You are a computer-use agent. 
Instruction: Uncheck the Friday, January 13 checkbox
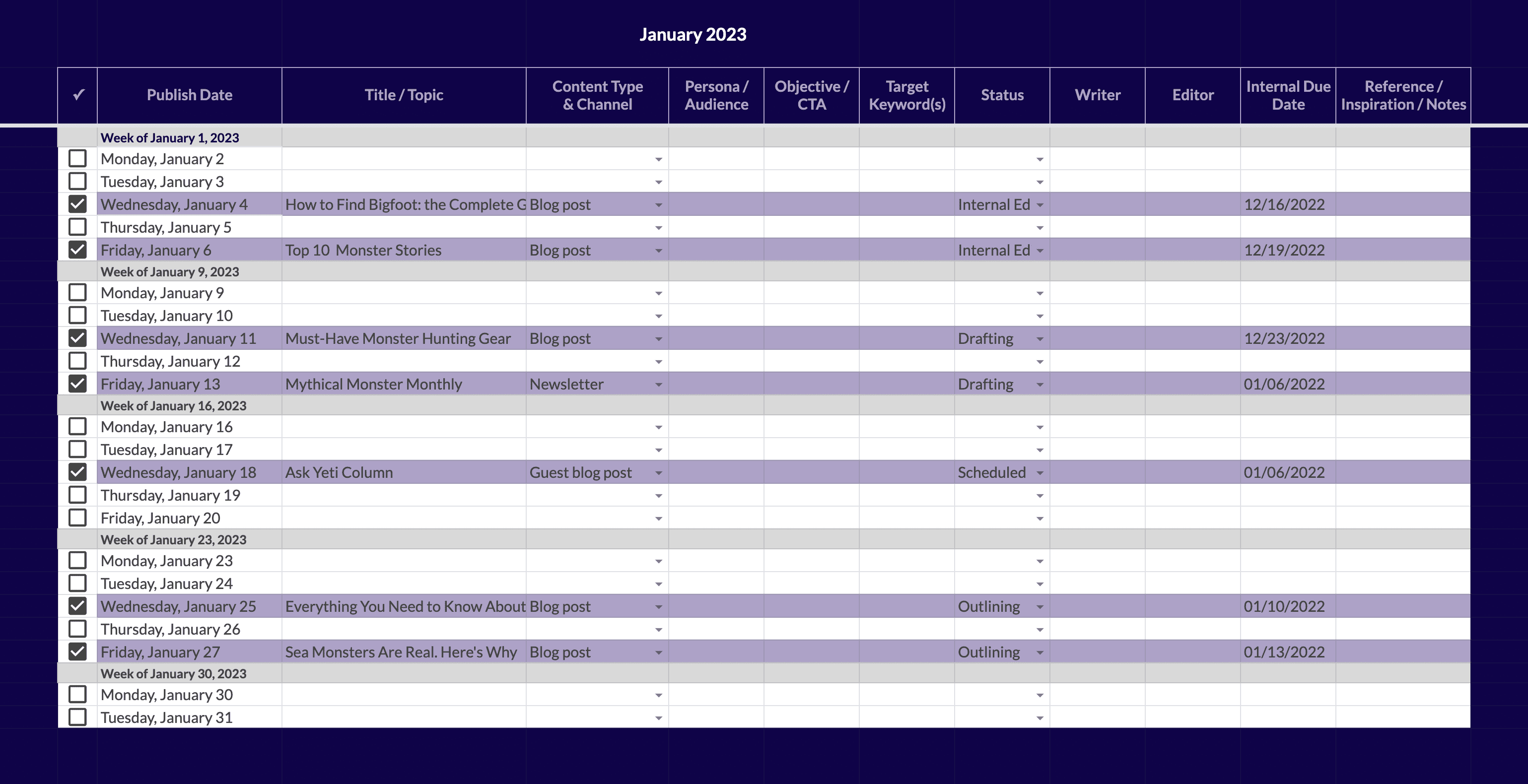pyautogui.click(x=77, y=384)
